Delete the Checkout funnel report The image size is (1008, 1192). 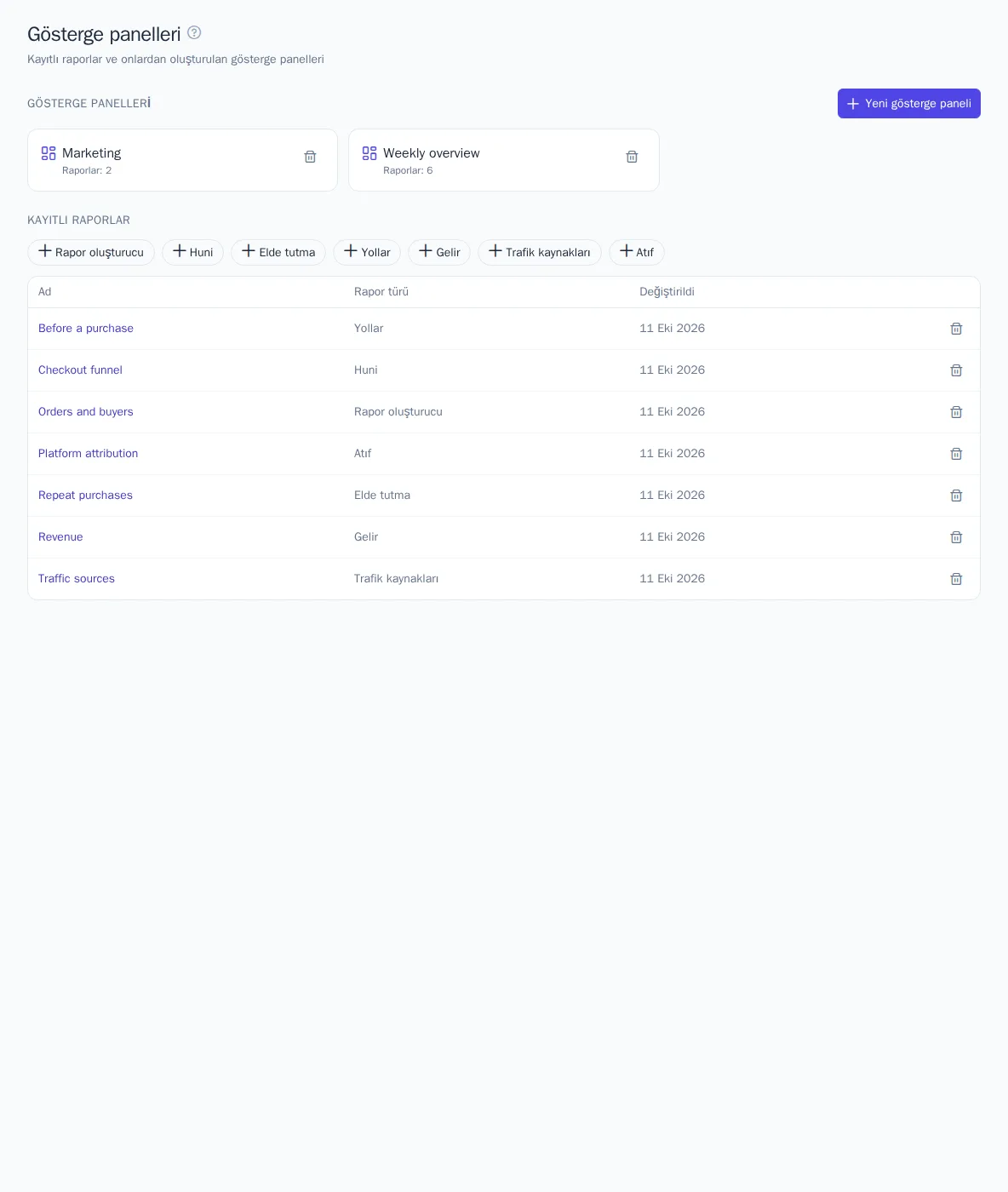tap(956, 370)
